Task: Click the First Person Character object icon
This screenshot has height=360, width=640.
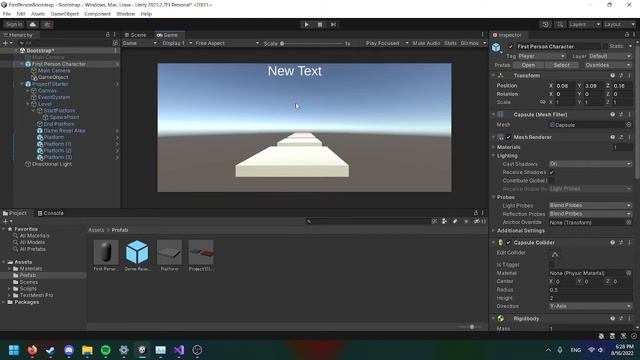Action: [x=496, y=48]
